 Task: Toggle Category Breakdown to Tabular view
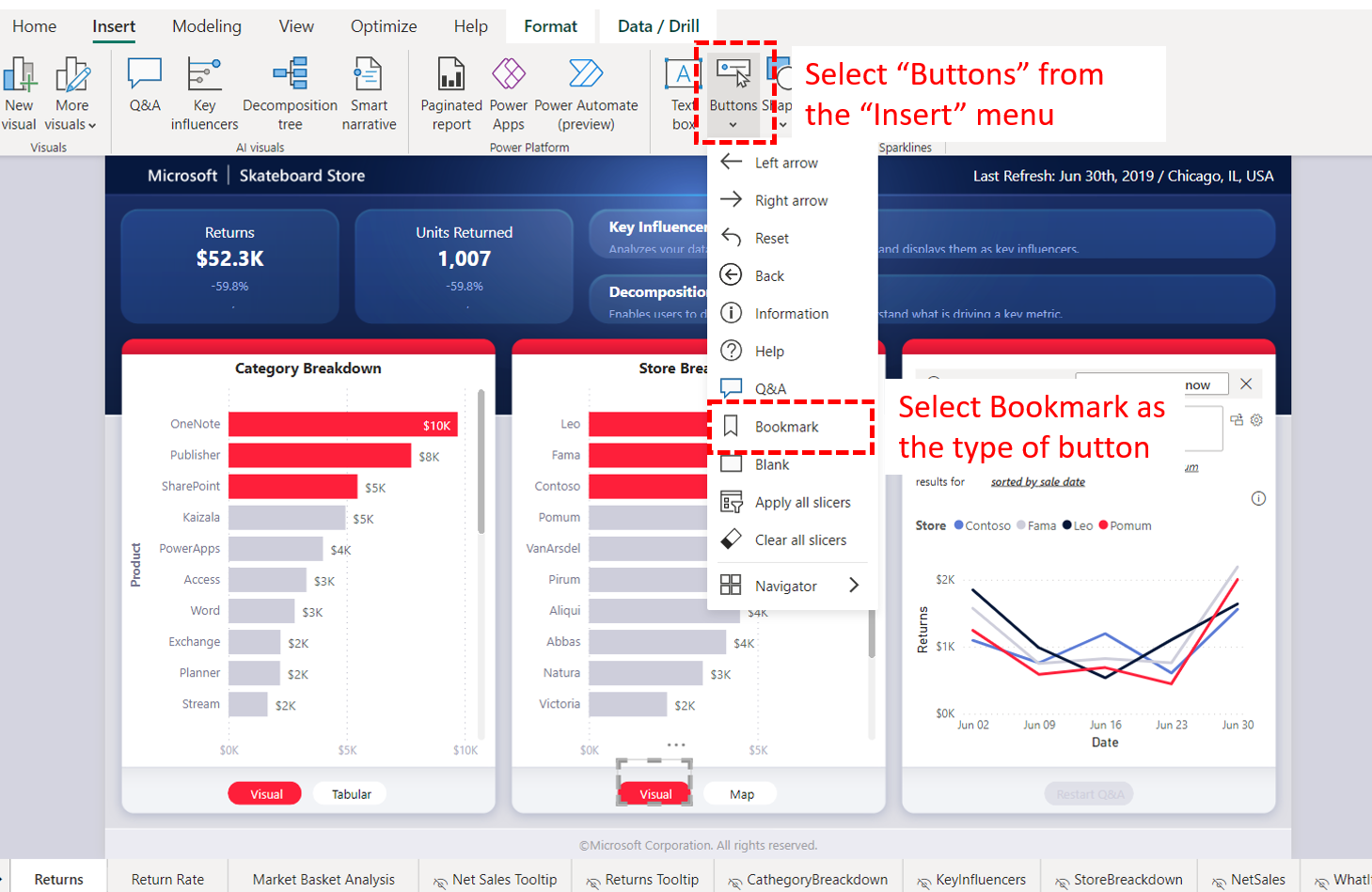tap(352, 794)
